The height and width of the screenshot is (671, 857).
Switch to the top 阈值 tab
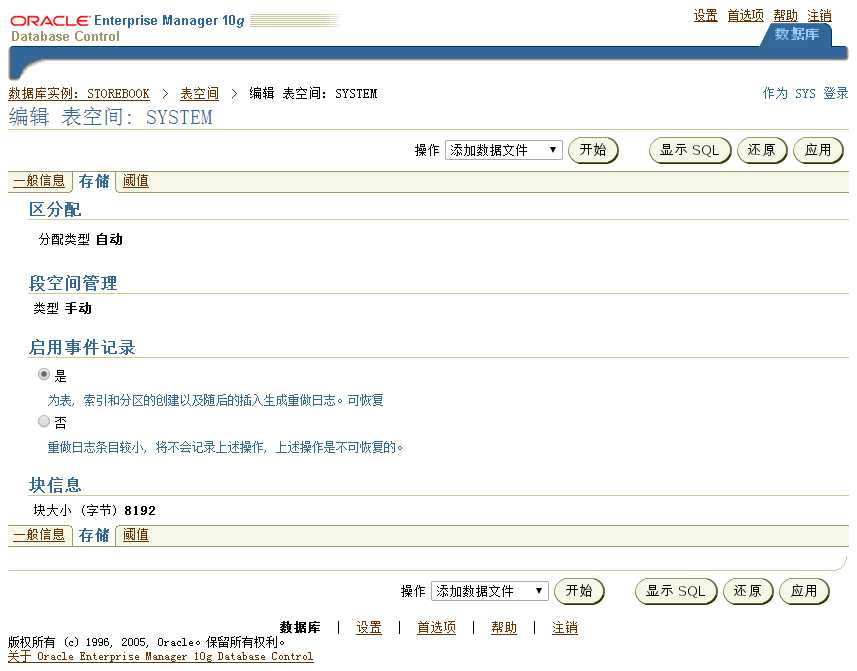tap(136, 181)
